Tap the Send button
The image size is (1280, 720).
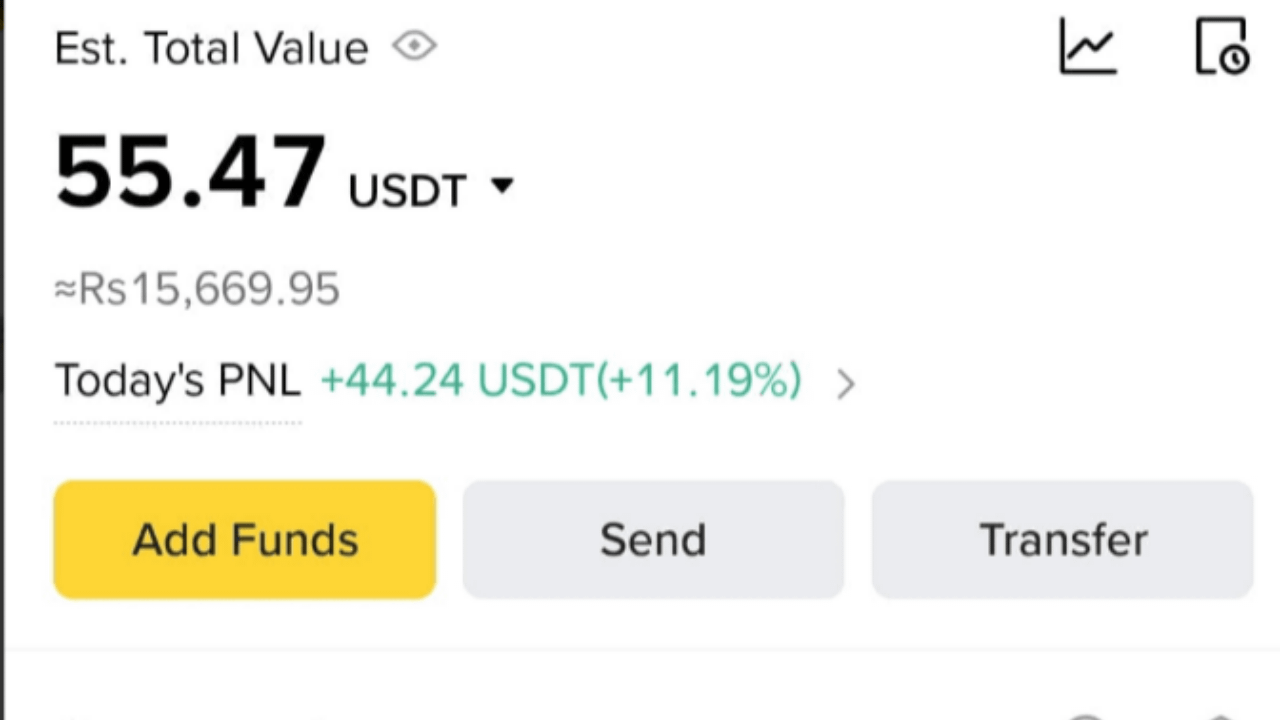(653, 540)
